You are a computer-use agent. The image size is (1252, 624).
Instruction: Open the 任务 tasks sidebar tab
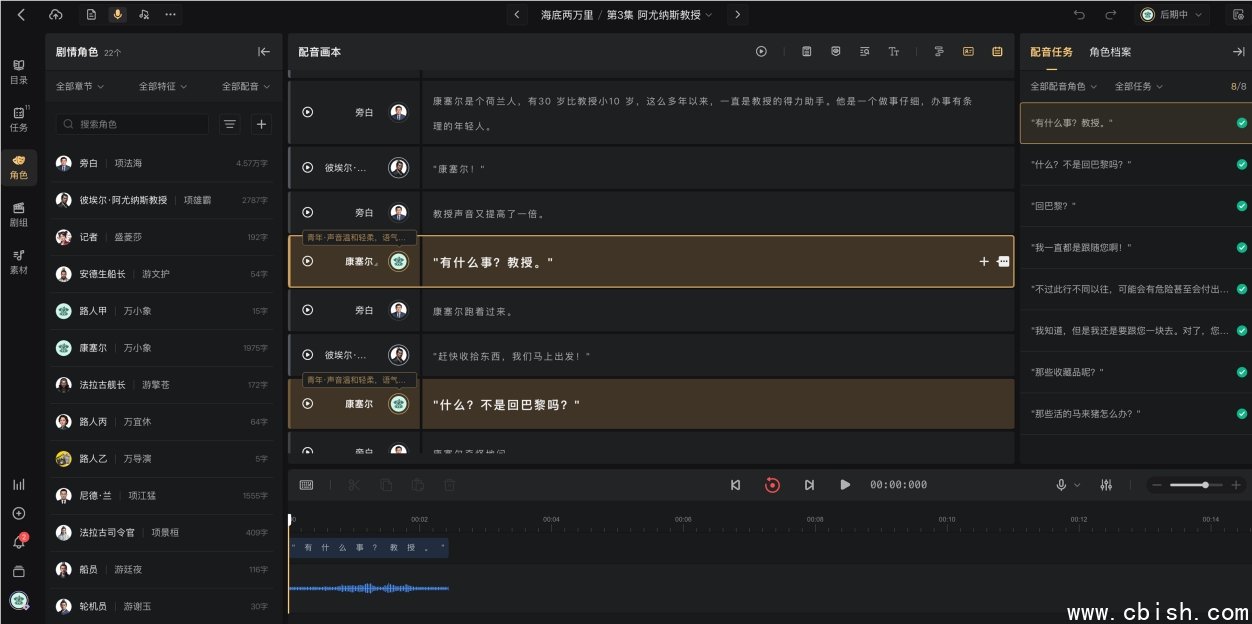(19, 119)
